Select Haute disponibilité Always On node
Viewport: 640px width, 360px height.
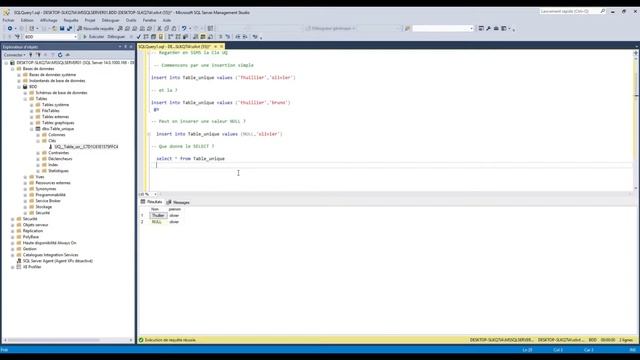coord(49,243)
